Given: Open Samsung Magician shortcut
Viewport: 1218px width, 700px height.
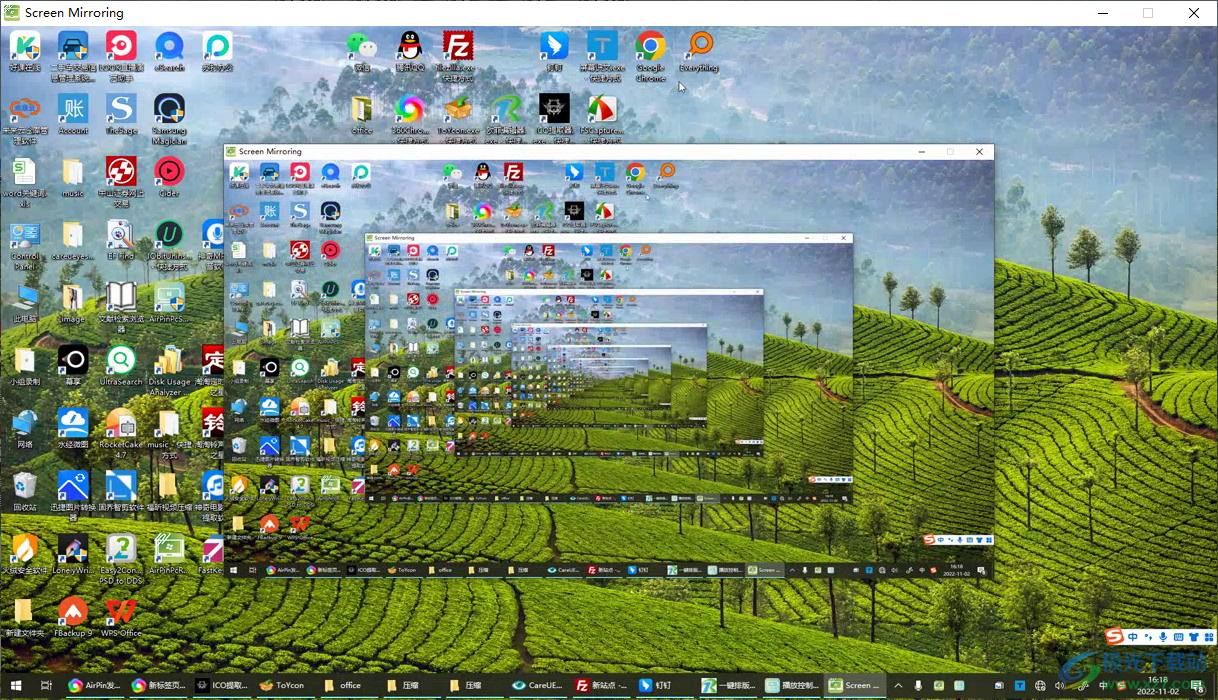Looking at the screenshot, I should (169, 109).
